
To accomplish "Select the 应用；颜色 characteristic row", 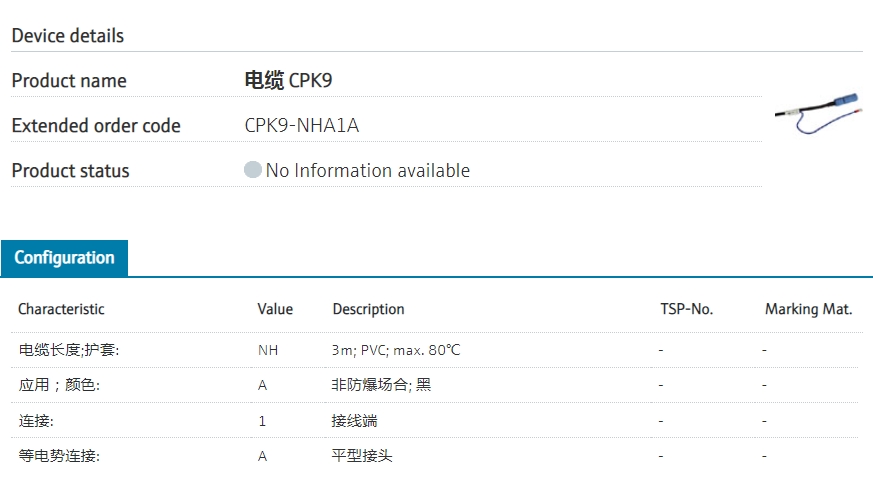I will [x=59, y=385].
